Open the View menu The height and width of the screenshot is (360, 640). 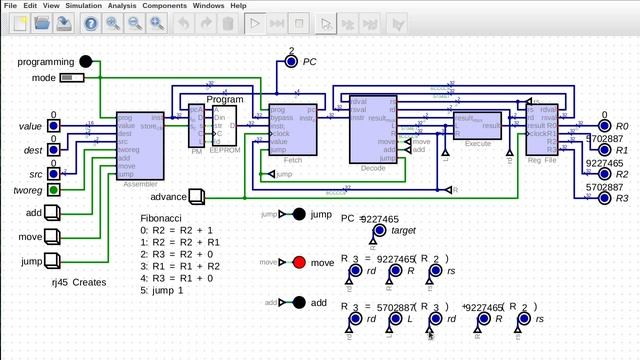pos(51,6)
